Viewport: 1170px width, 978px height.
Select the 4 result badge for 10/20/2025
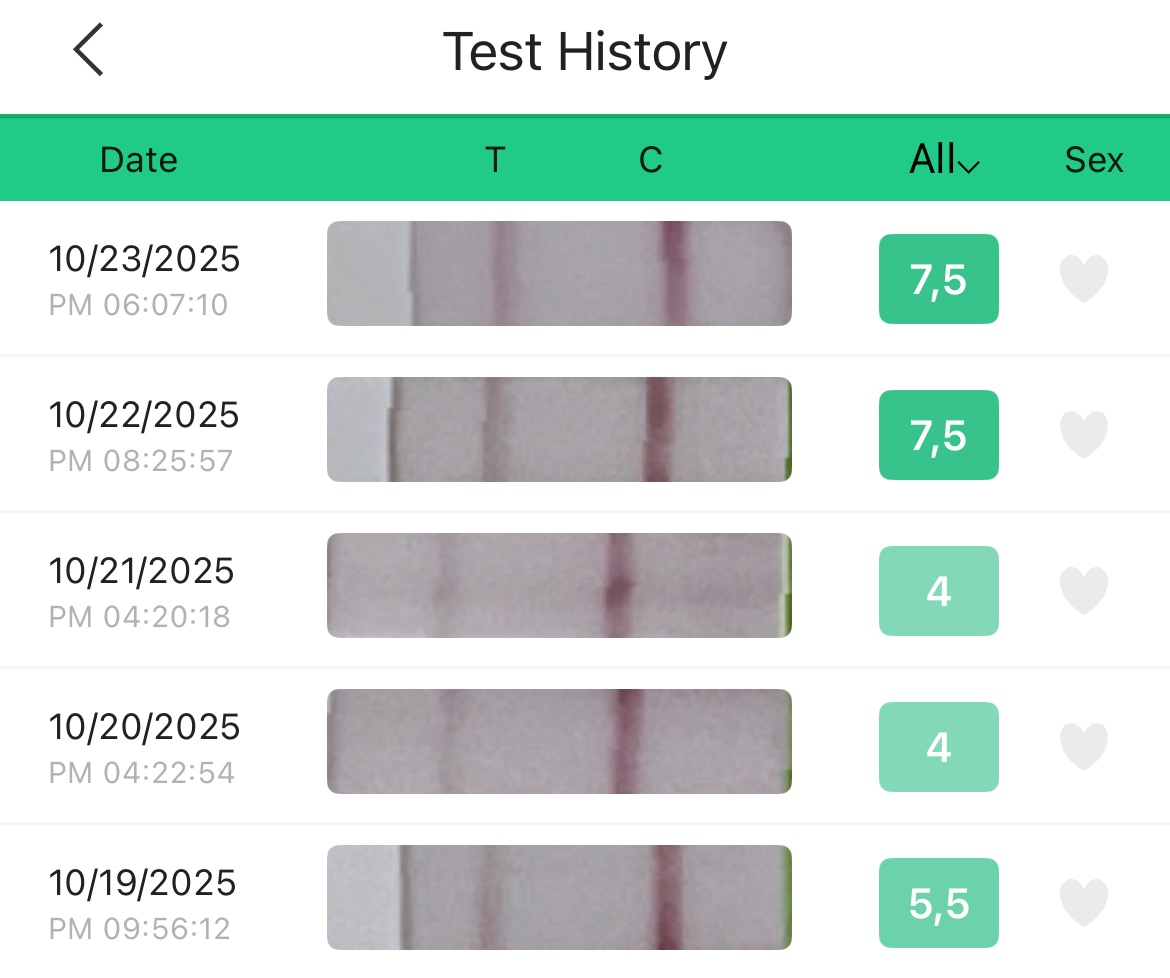(x=938, y=747)
